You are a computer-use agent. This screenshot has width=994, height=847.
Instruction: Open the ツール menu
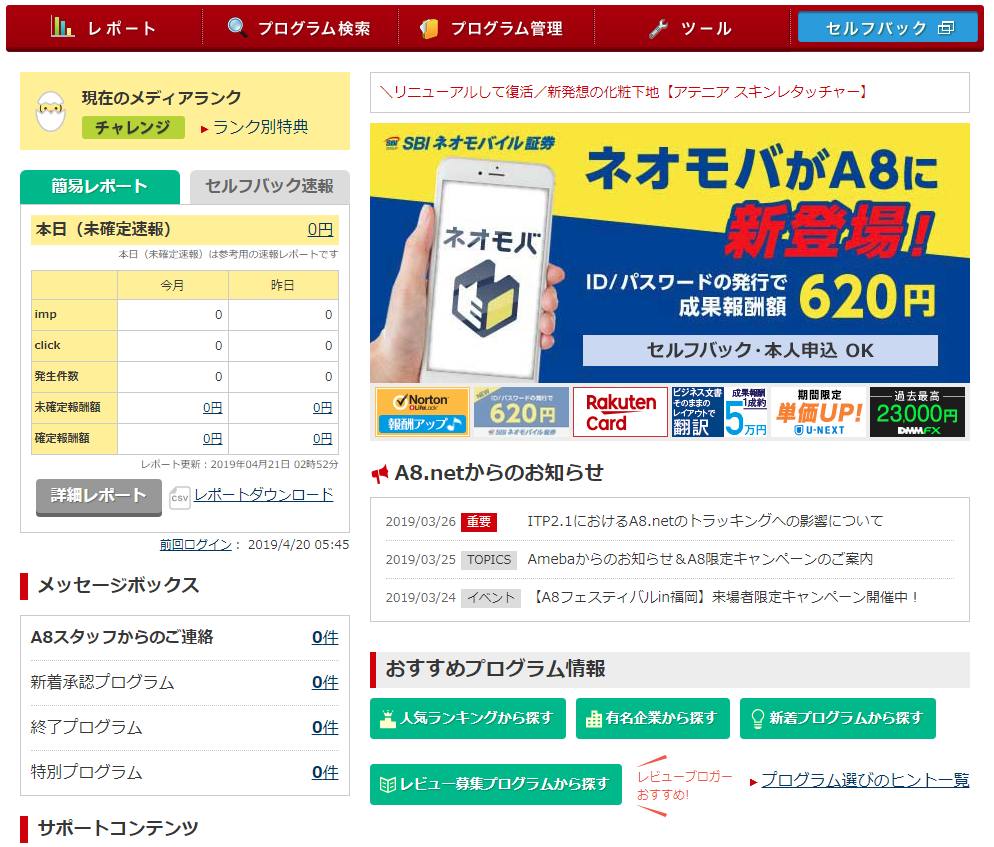(692, 28)
